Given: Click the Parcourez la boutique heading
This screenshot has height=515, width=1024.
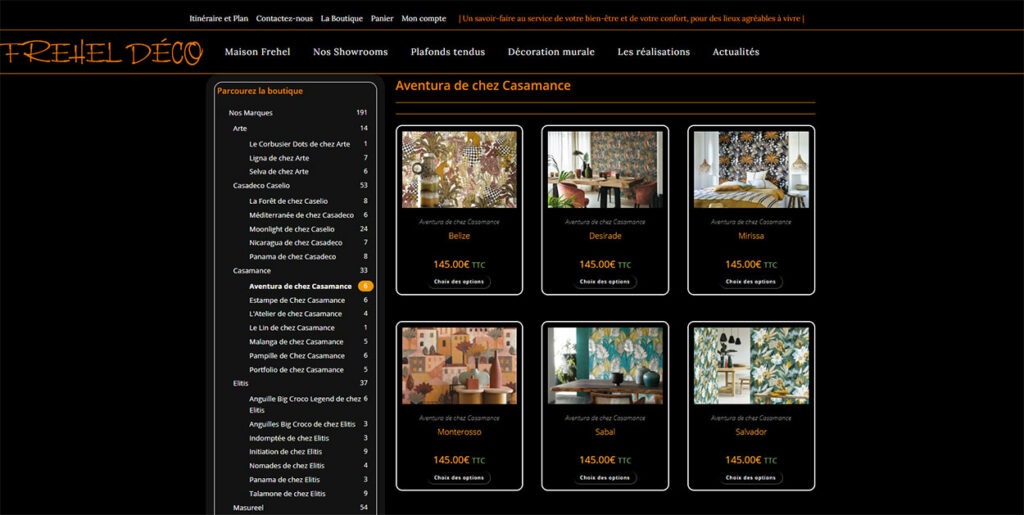Looking at the screenshot, I should tap(260, 91).
